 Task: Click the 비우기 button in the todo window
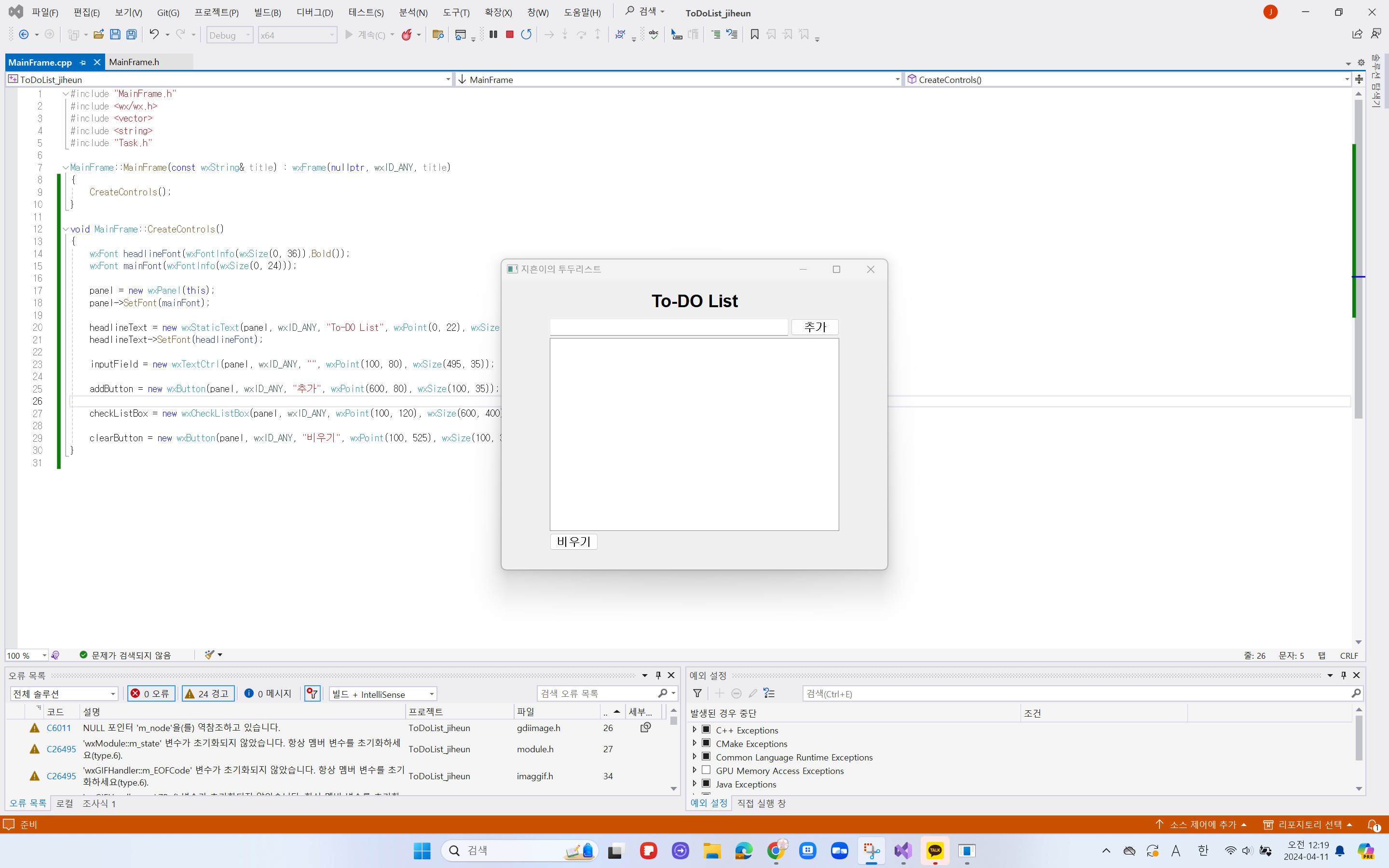(573, 542)
